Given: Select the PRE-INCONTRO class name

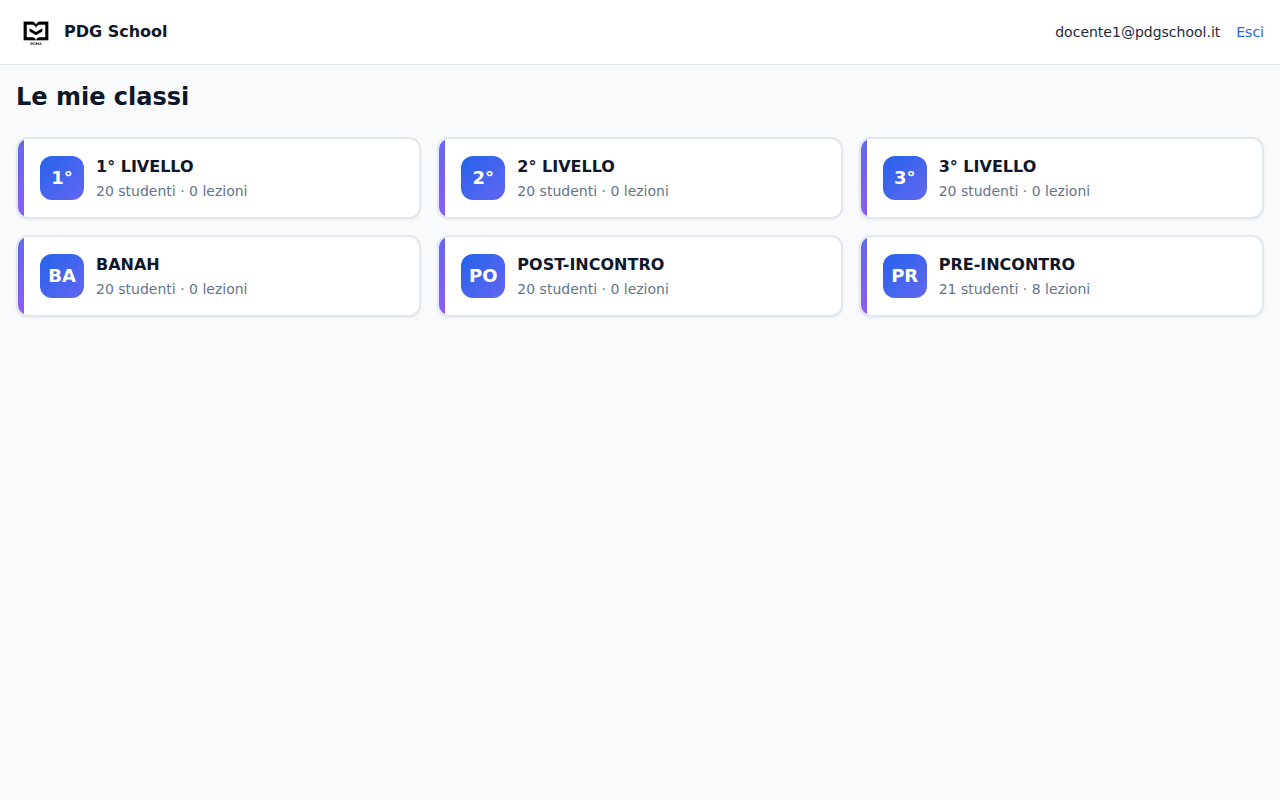Looking at the screenshot, I should point(1006,264).
